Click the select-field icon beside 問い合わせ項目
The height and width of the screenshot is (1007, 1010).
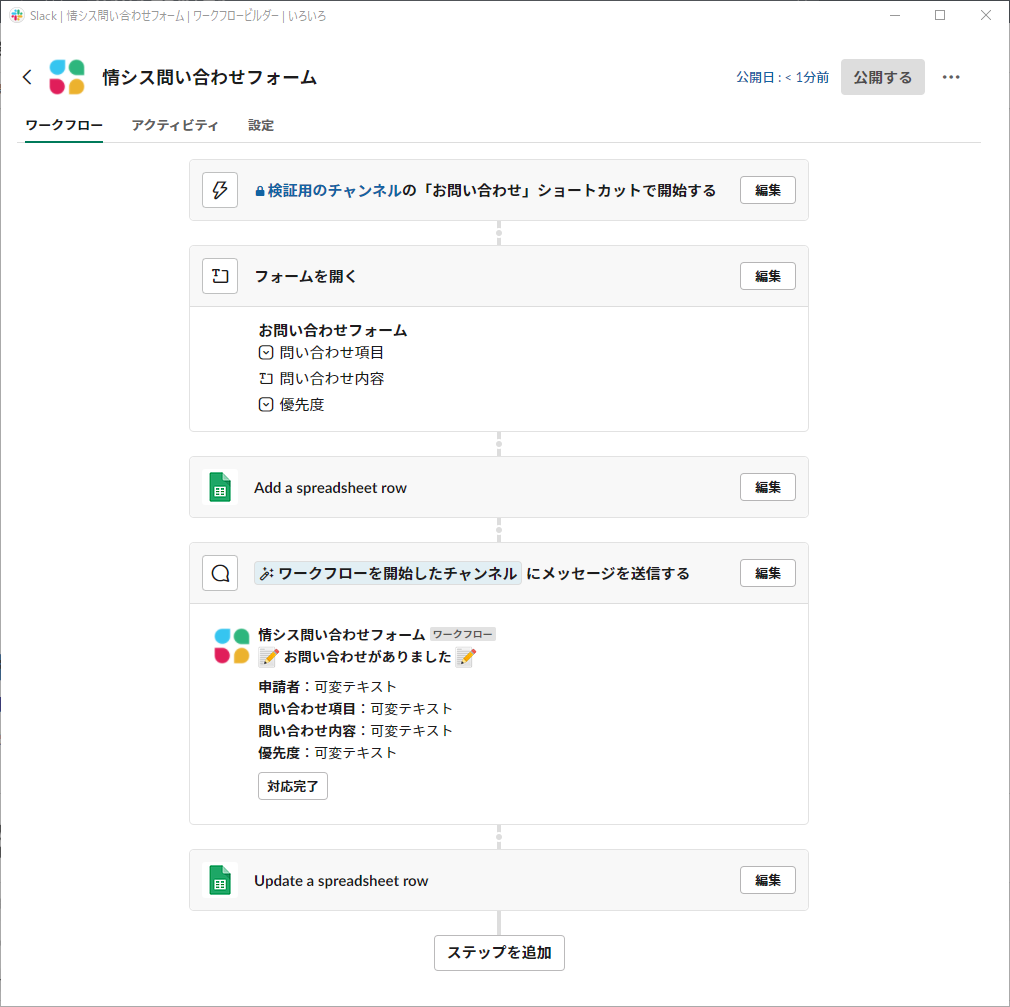click(265, 352)
